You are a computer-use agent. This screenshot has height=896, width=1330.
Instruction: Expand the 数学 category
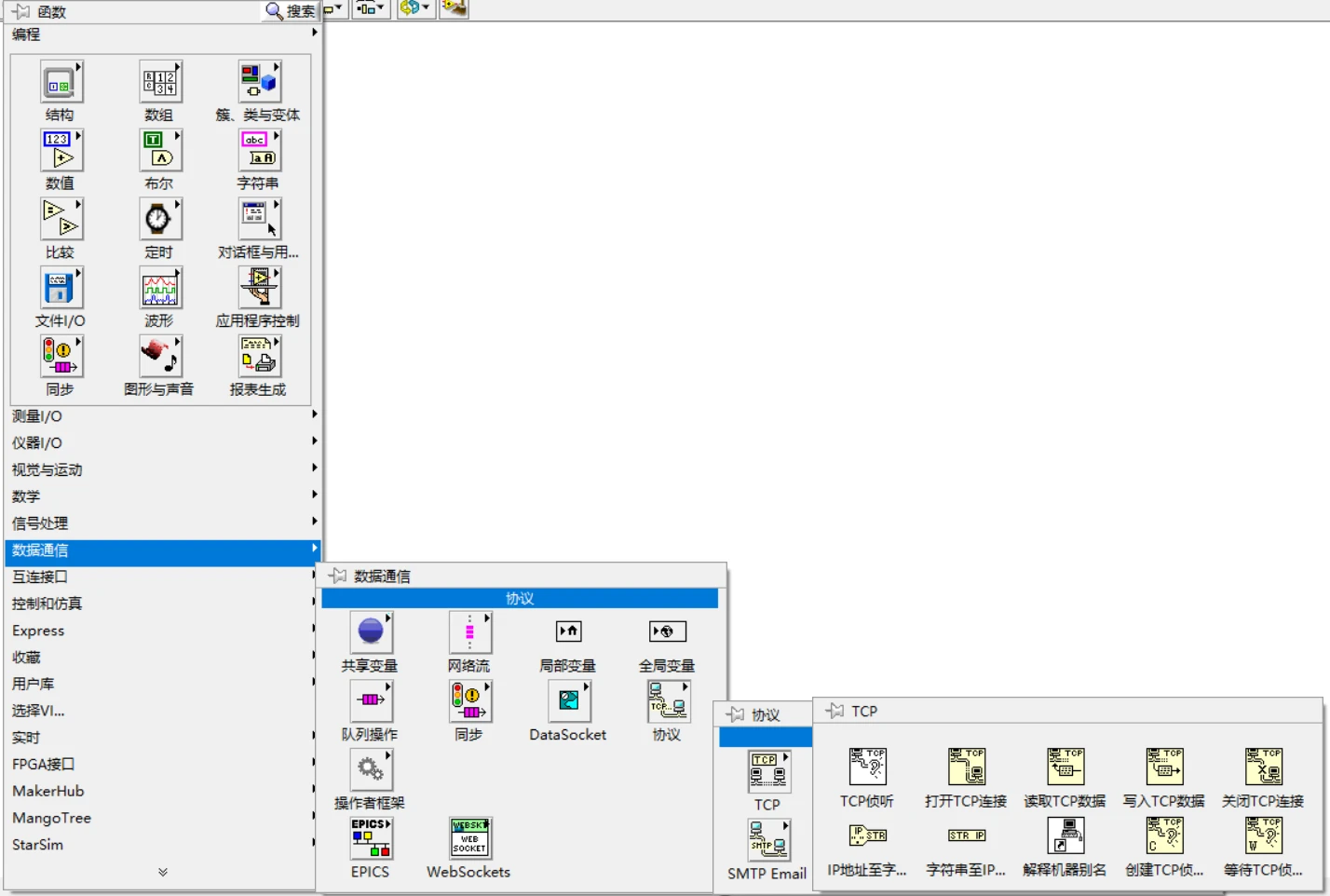click(162, 496)
